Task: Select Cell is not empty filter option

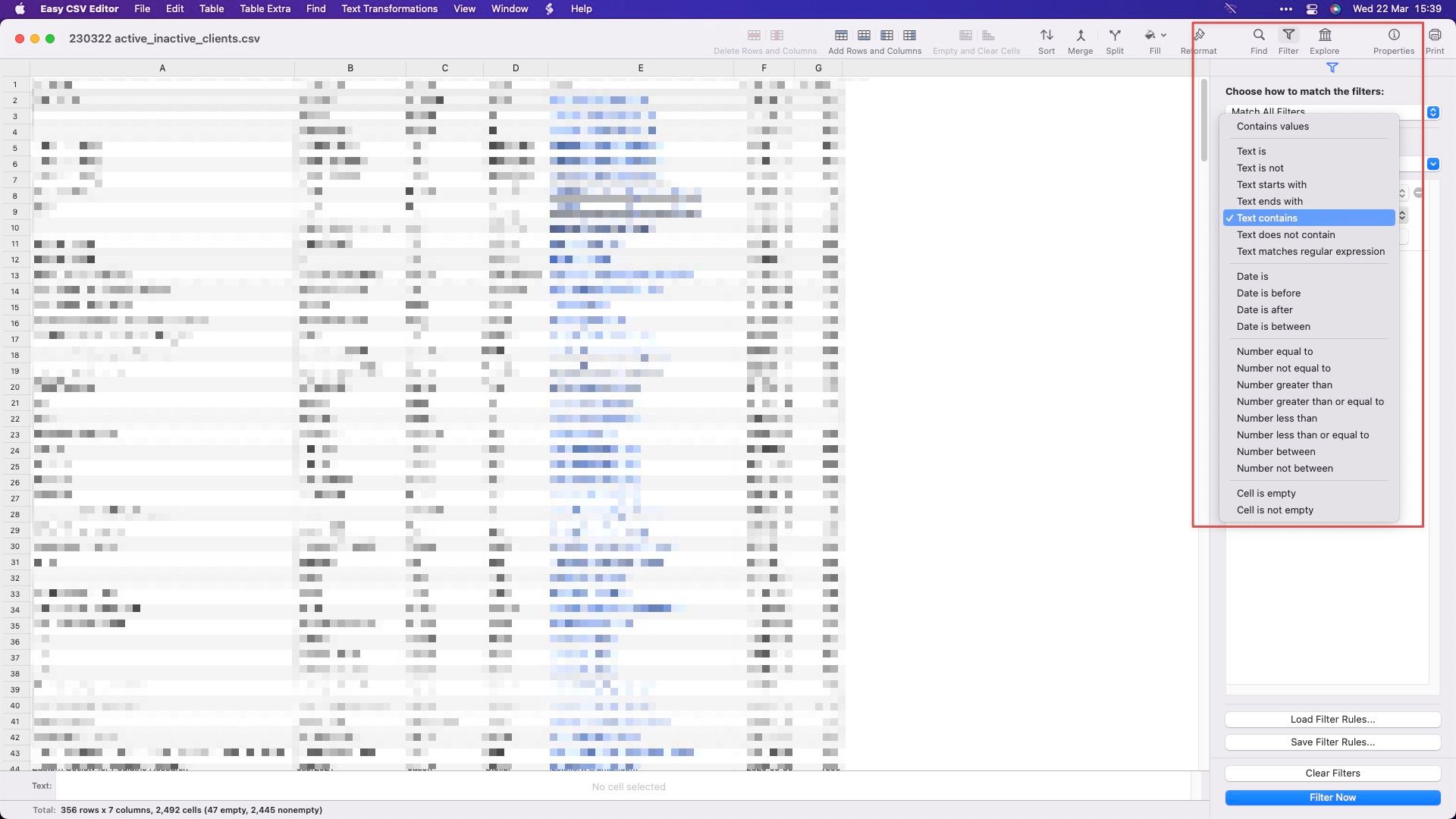Action: click(1275, 510)
